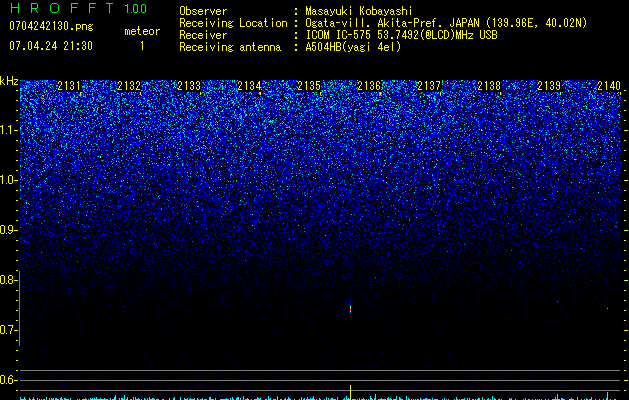Click the date stamp 07.04.24 21:30
The height and width of the screenshot is (400, 629).
click(51, 46)
